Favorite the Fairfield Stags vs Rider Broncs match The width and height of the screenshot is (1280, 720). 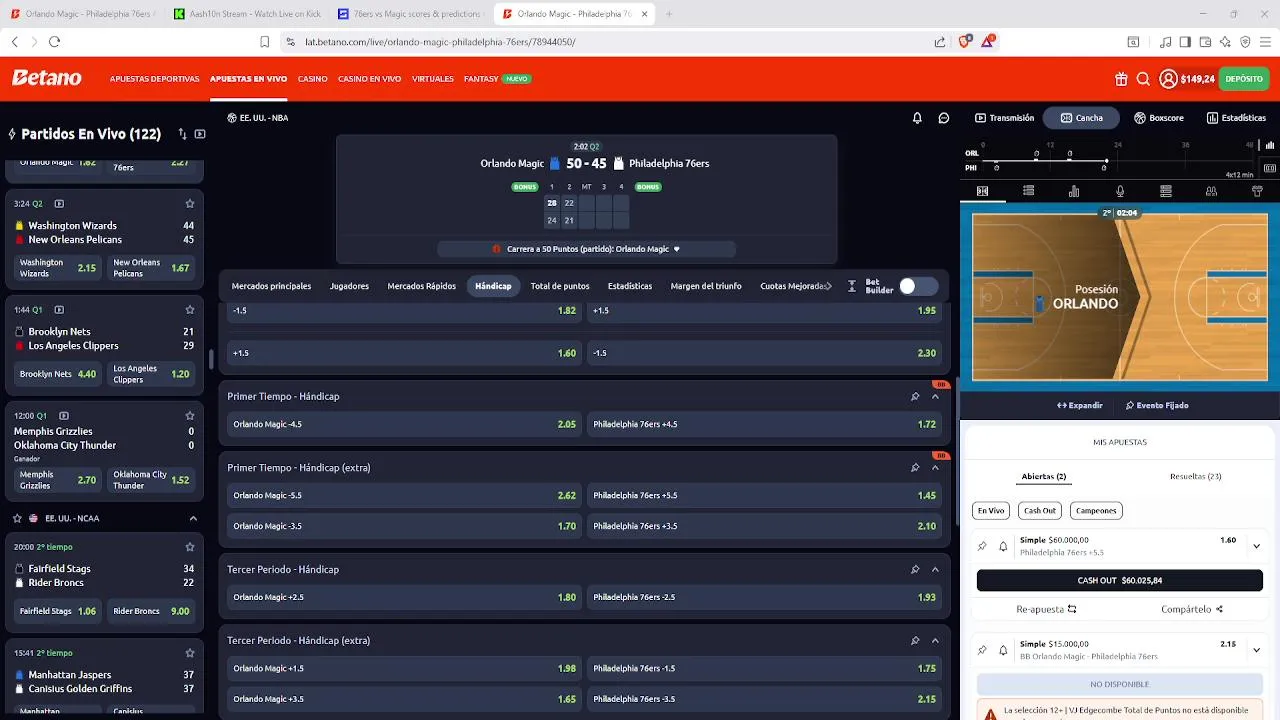(189, 547)
